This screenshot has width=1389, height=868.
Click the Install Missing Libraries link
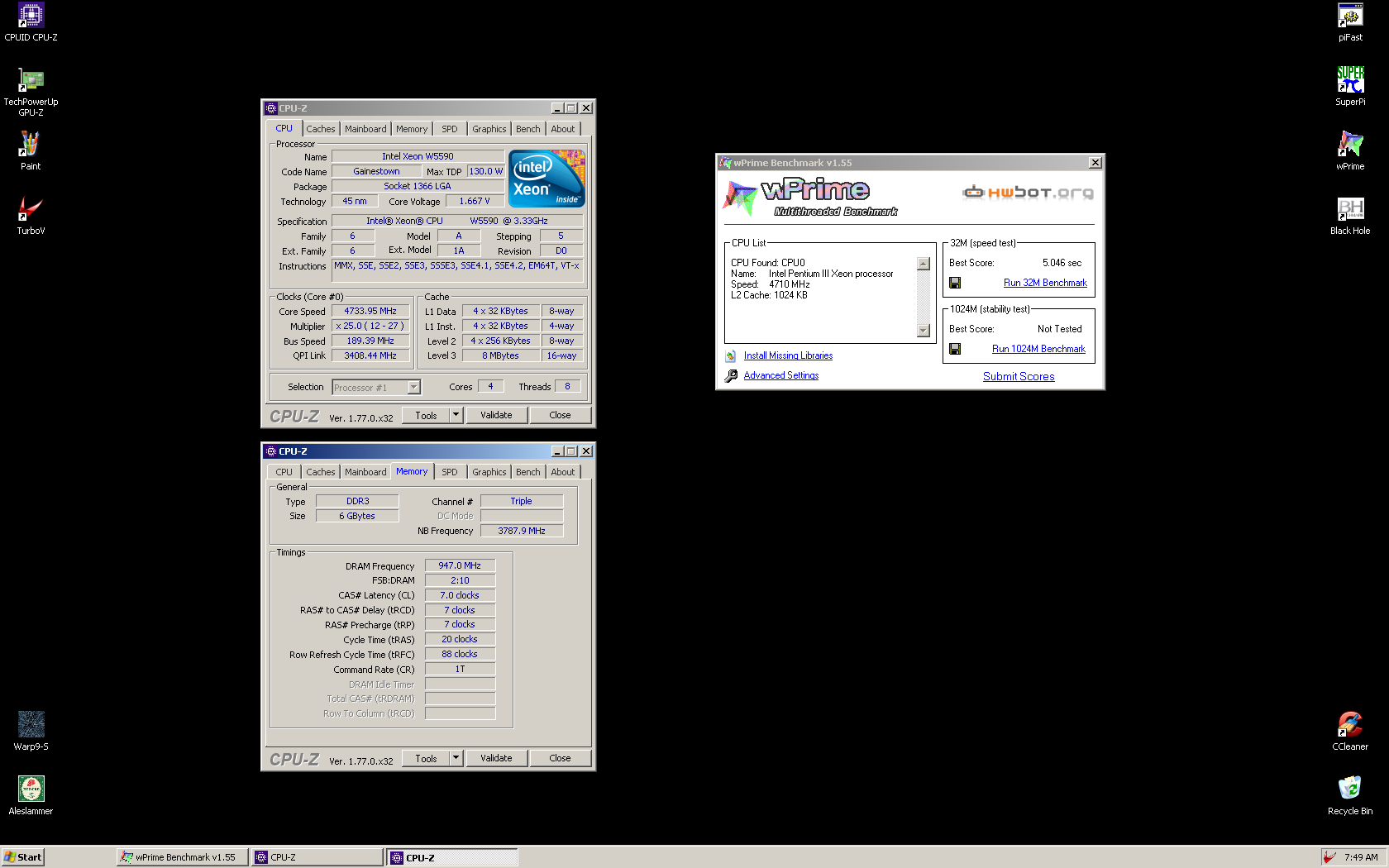pos(788,355)
